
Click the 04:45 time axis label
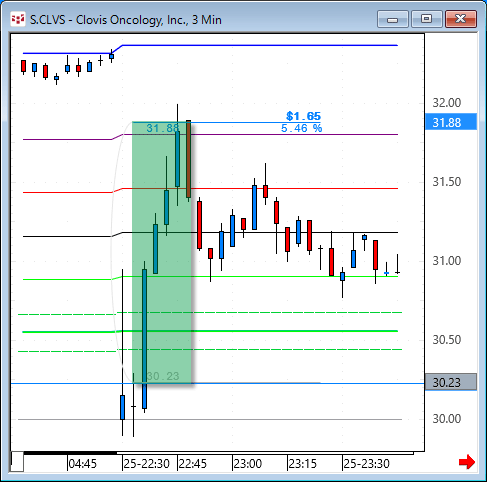point(82,464)
